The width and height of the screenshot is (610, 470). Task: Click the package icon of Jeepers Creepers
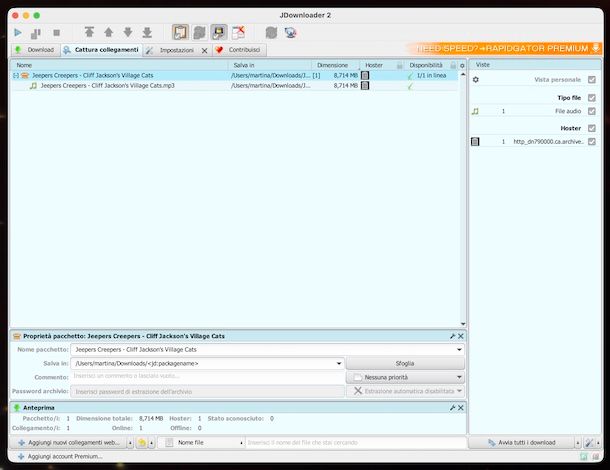25,75
